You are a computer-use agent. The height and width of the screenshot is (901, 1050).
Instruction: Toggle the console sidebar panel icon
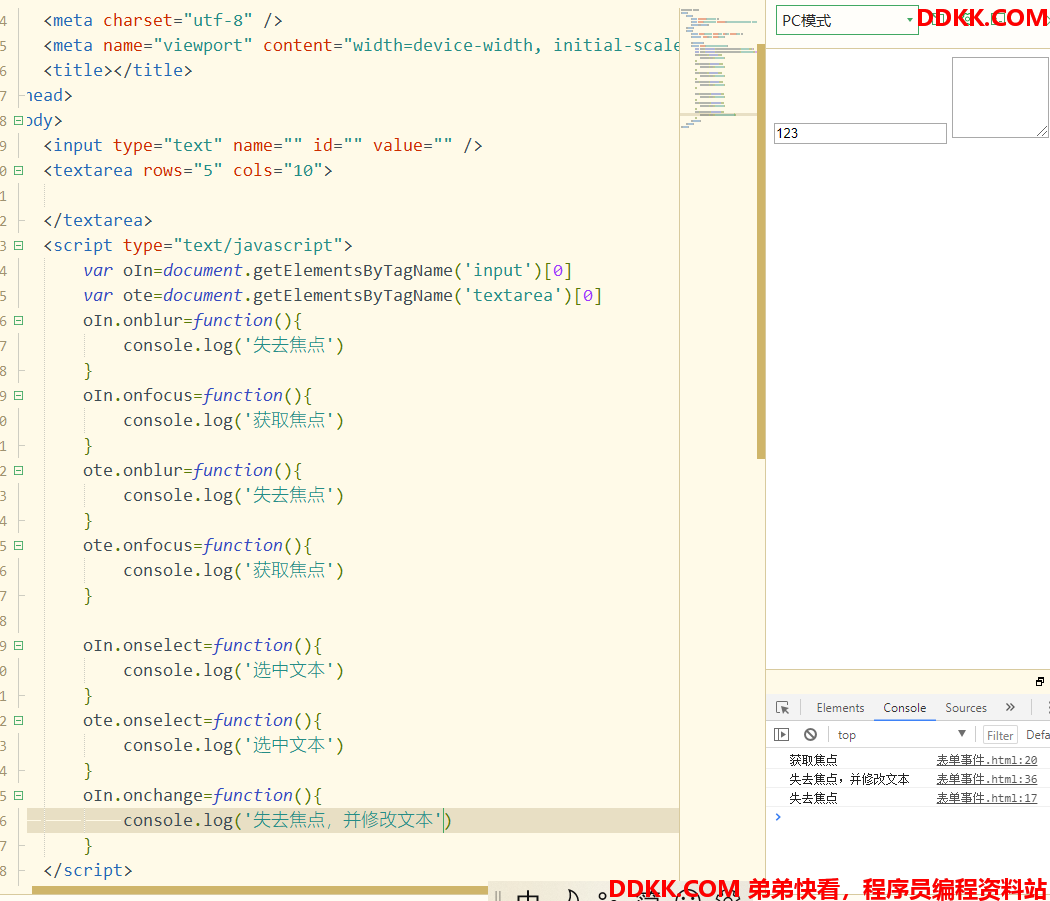[x=781, y=735]
